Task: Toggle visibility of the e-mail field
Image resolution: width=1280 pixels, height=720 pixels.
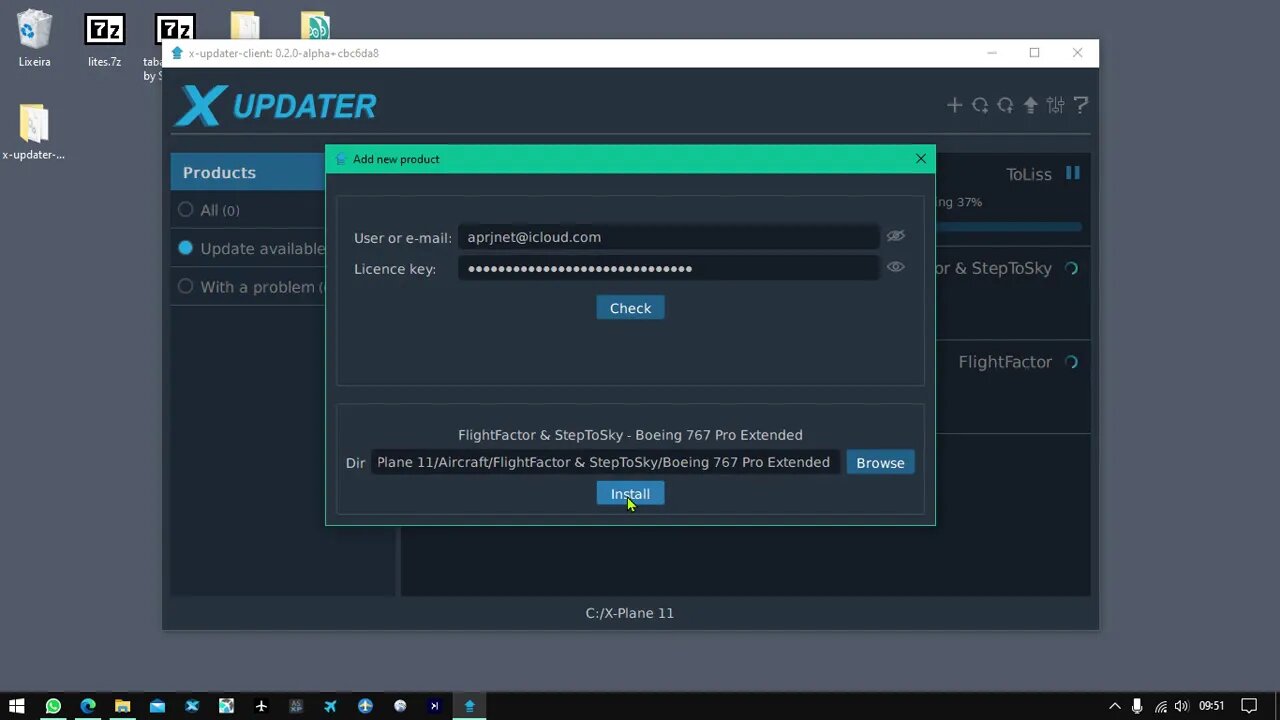Action: [x=895, y=236]
